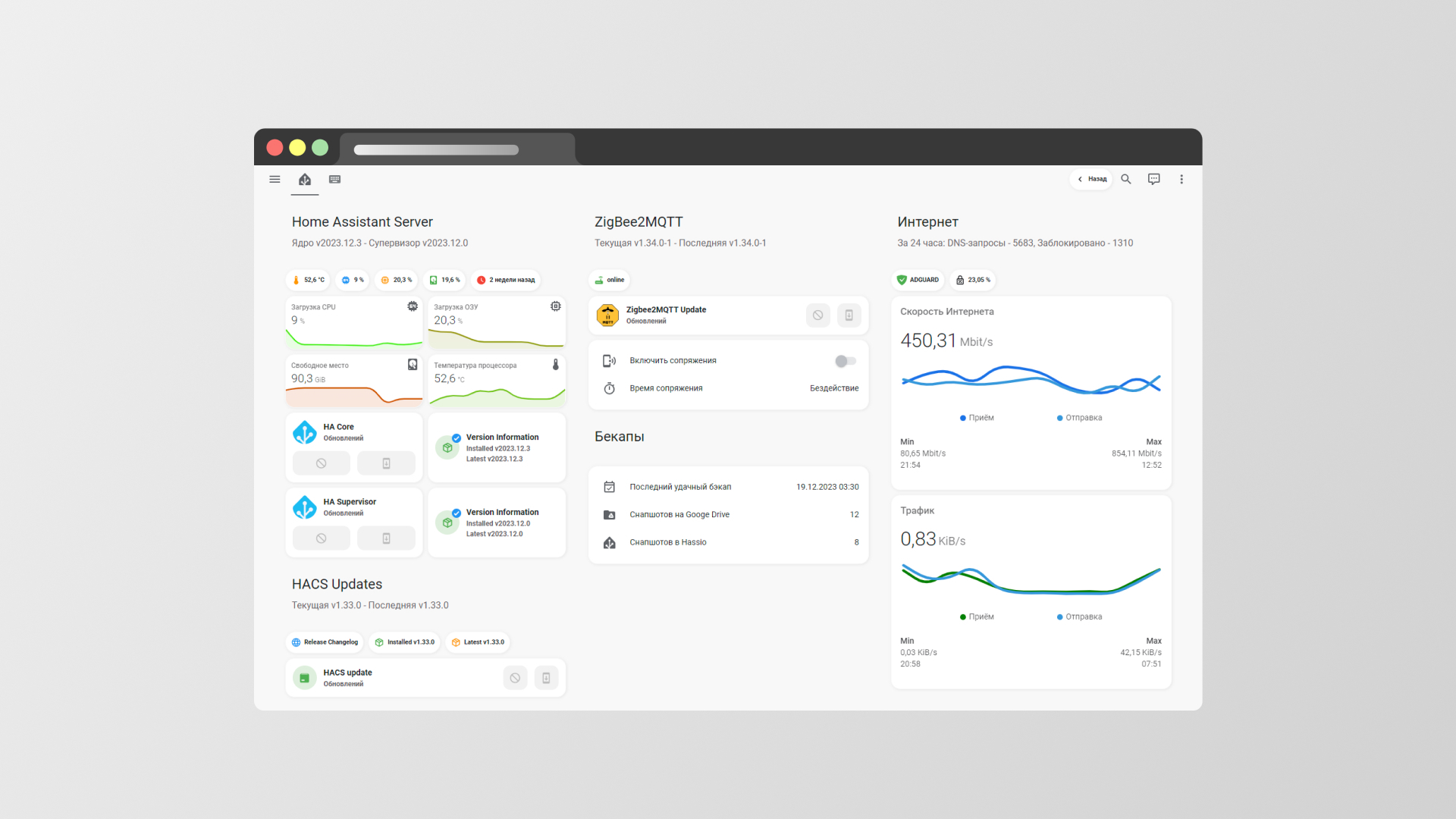The image size is (1456, 819).
Task: Click the Latest v1.33.0 chip
Action: (478, 642)
